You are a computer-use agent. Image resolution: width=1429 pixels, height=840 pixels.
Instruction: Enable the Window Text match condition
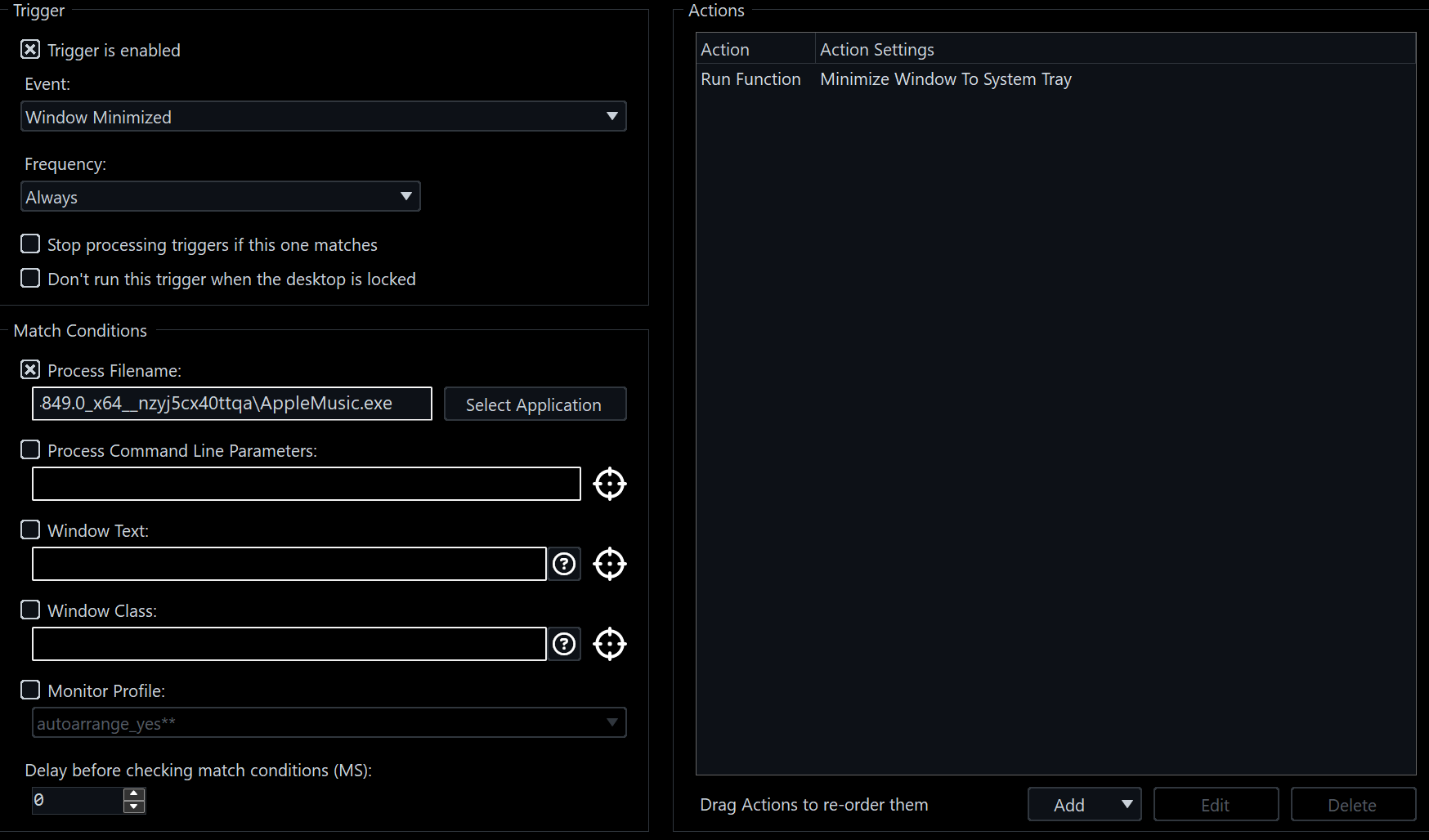tap(30, 530)
